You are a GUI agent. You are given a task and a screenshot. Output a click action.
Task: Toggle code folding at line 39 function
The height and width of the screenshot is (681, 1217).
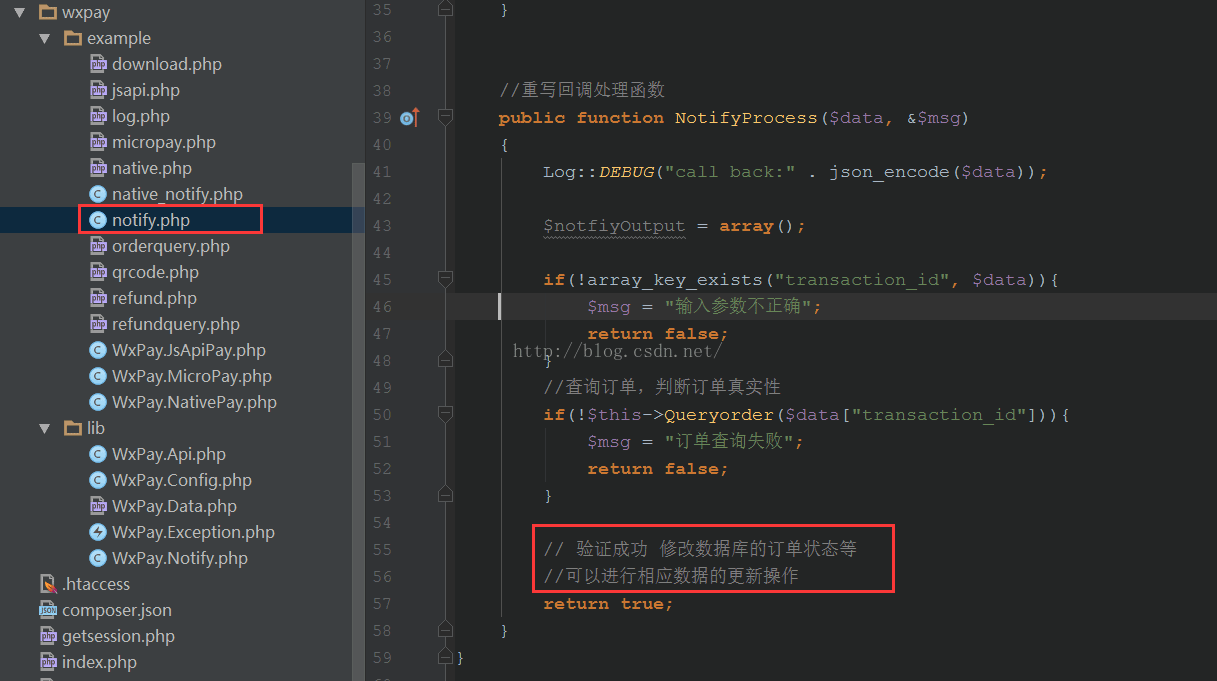[446, 118]
